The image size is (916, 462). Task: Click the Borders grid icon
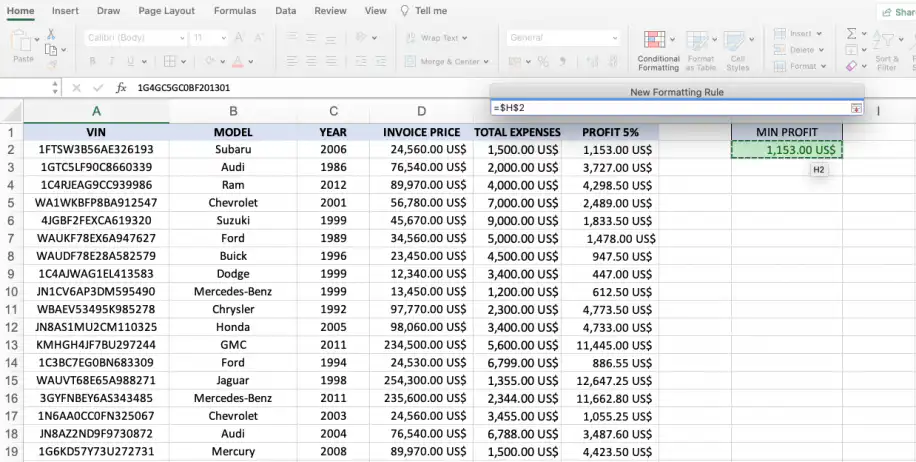coord(170,61)
